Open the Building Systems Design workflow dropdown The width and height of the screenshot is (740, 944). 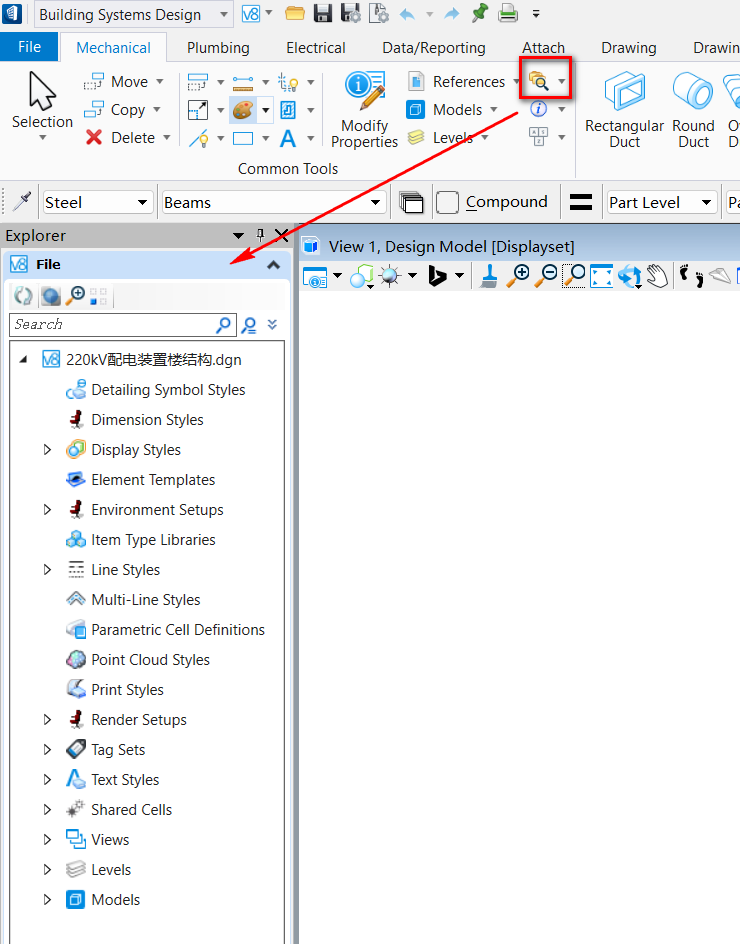click(224, 14)
